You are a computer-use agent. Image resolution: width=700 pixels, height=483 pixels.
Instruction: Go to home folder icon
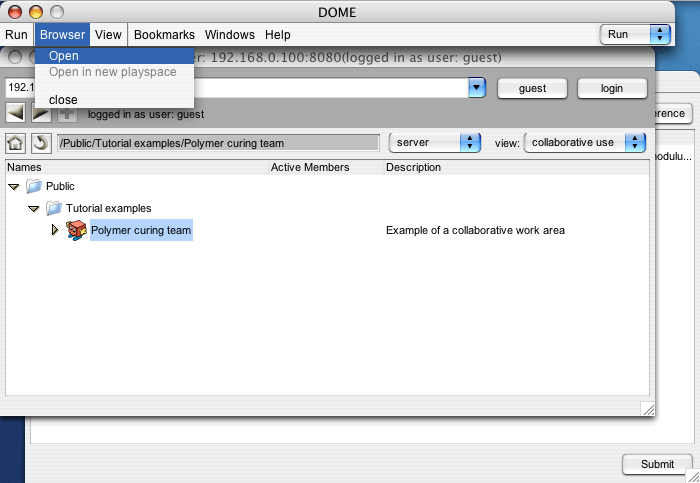[16, 143]
